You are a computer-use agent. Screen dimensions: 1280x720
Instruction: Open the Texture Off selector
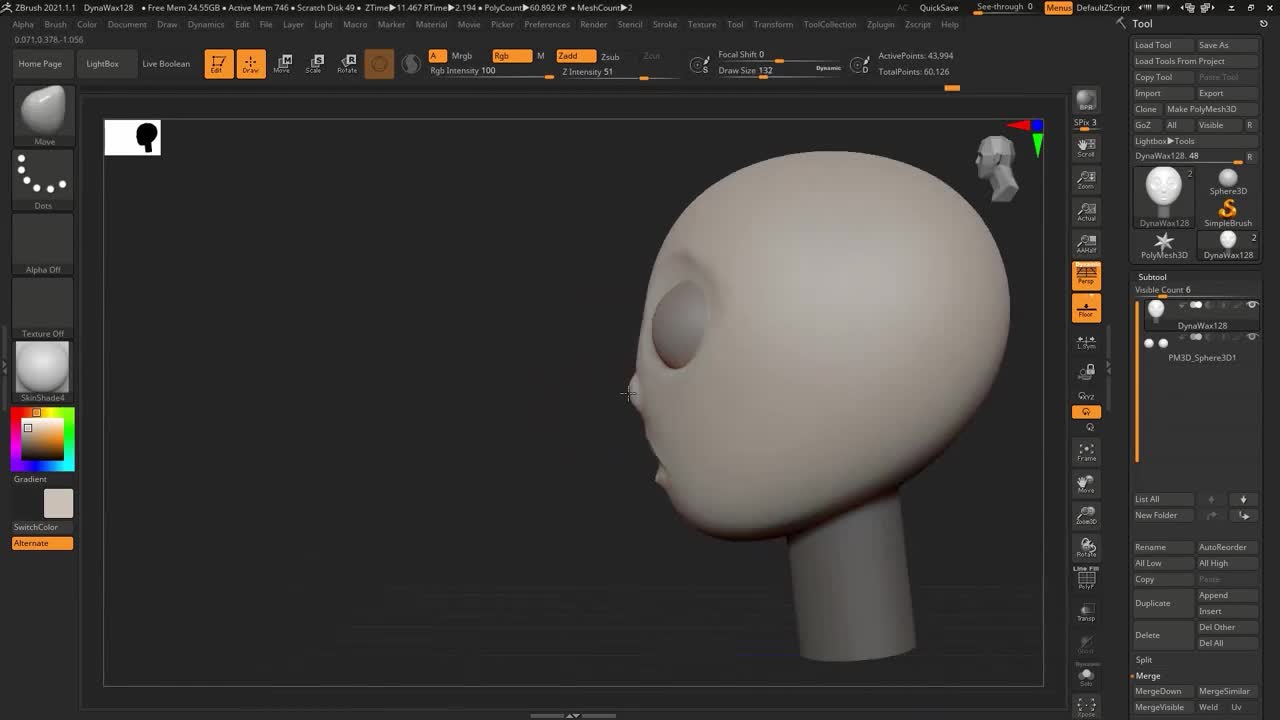(x=43, y=308)
